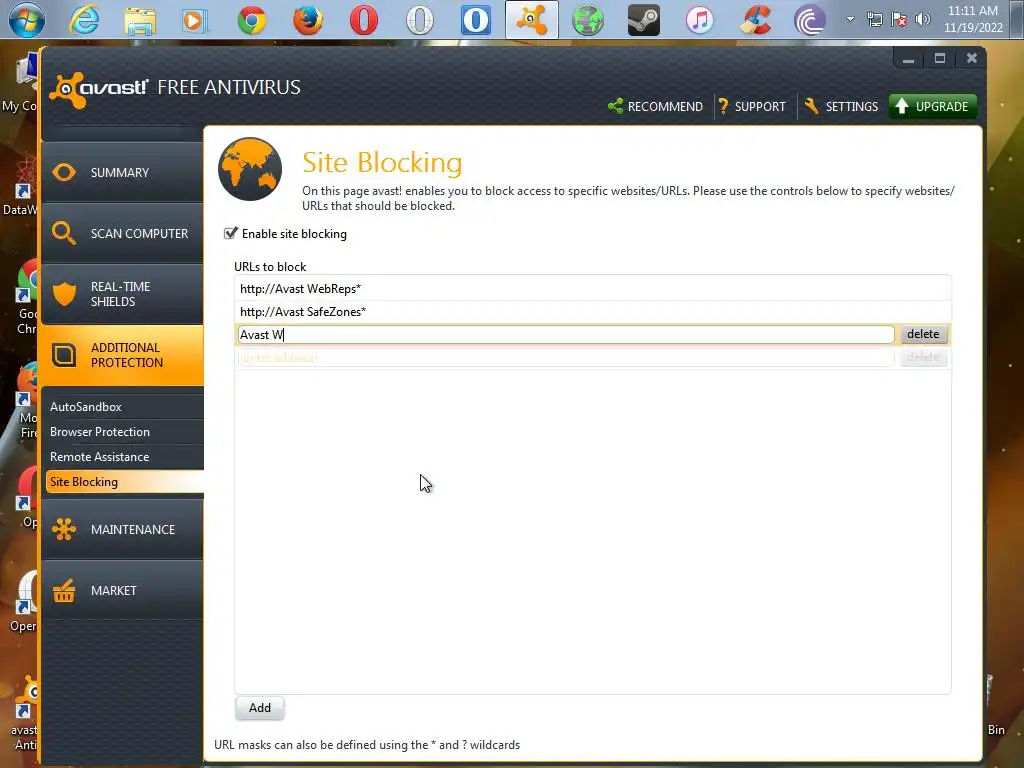Delete the 'Avast W' URL entry
Image resolution: width=1024 pixels, height=768 pixels.
923,334
